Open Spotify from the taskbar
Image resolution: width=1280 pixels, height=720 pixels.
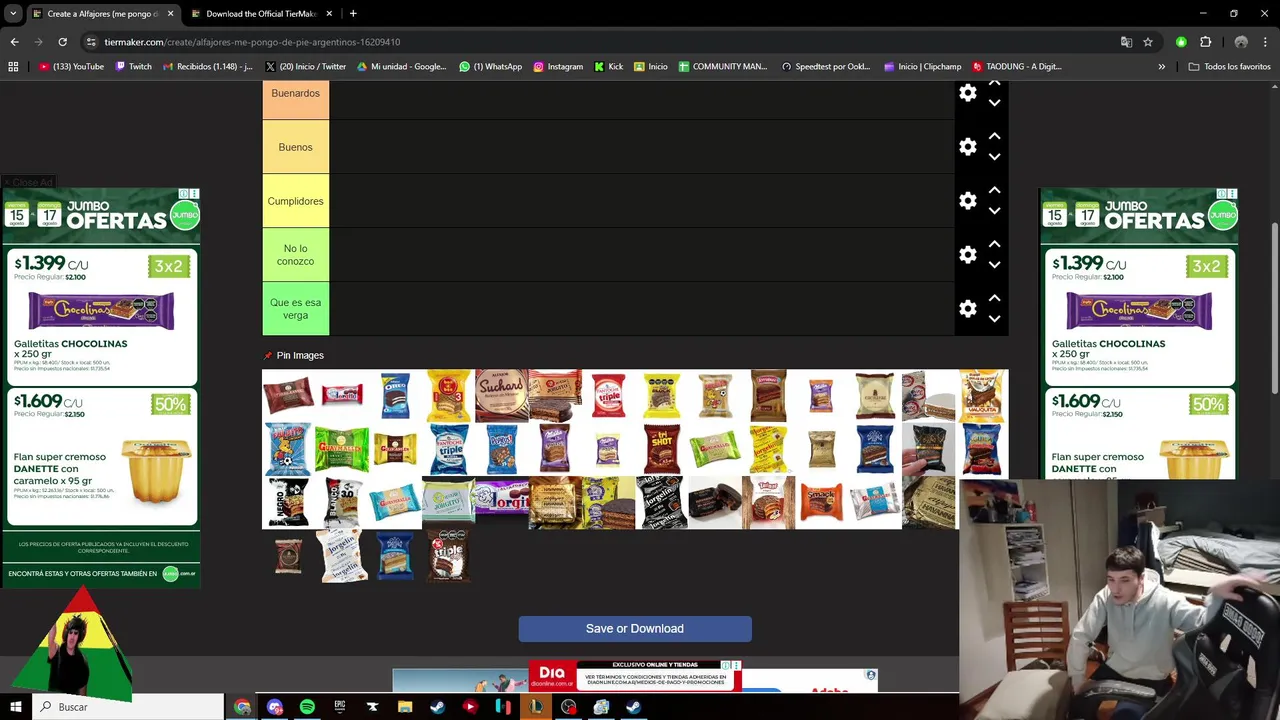307,707
